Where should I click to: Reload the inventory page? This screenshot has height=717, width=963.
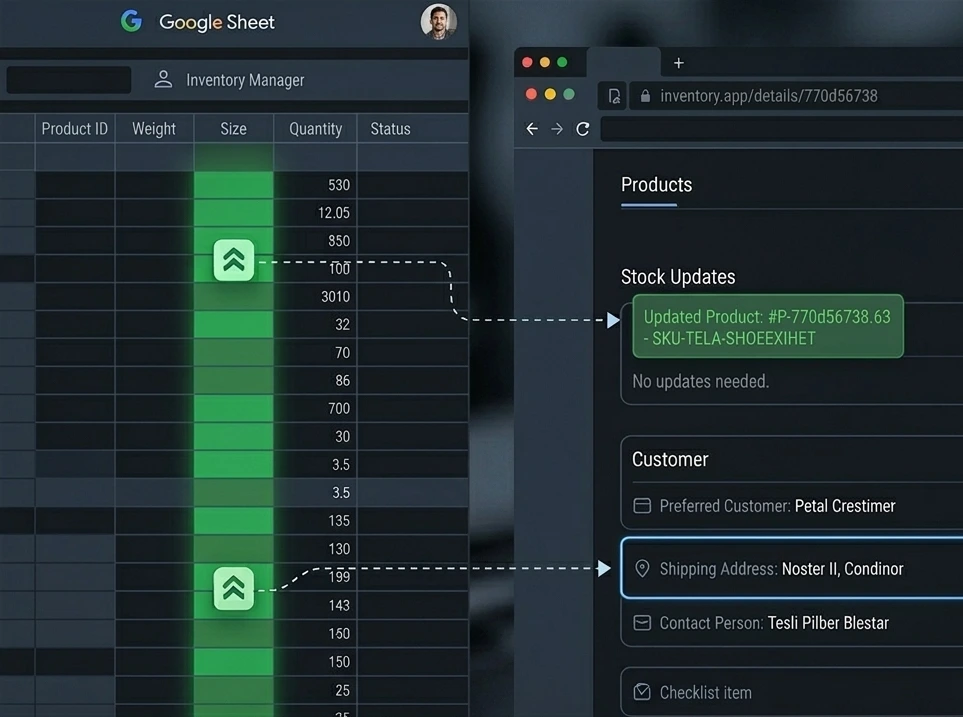pyautogui.click(x=582, y=129)
